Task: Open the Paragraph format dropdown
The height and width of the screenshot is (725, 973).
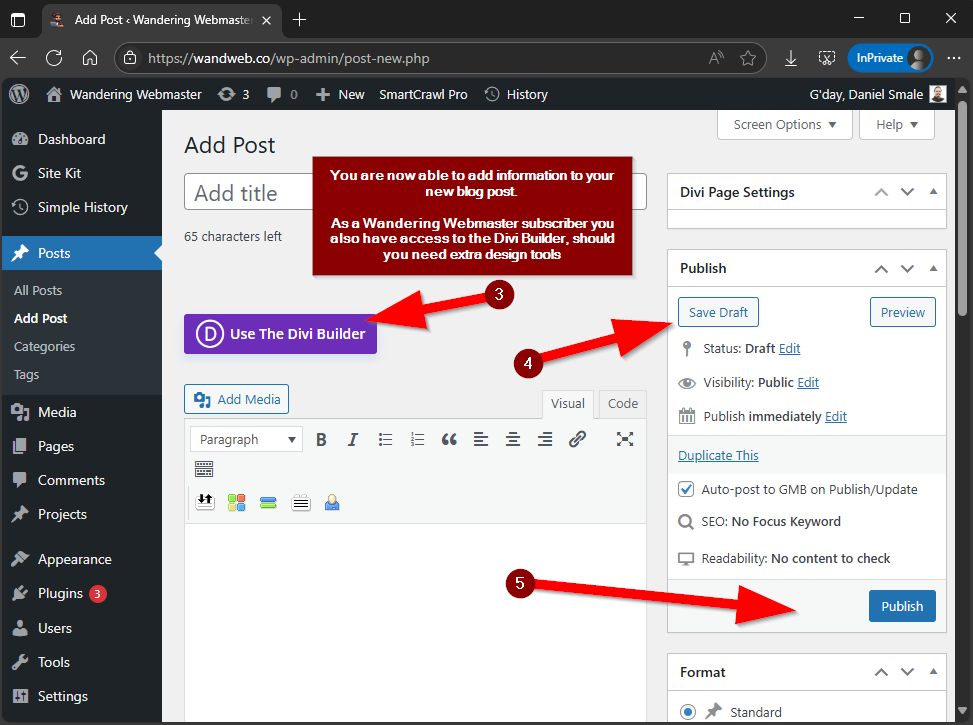Action: pos(247,439)
